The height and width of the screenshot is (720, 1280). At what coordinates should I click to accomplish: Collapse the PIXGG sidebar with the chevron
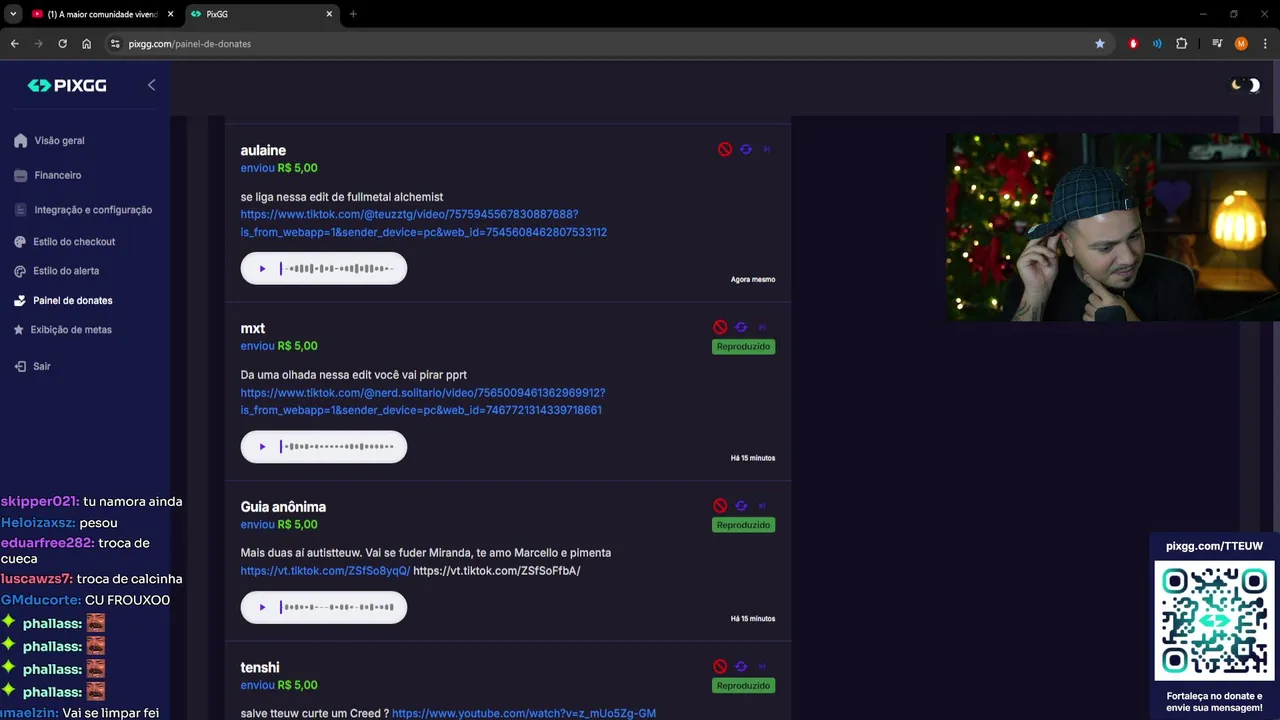pyautogui.click(x=151, y=85)
